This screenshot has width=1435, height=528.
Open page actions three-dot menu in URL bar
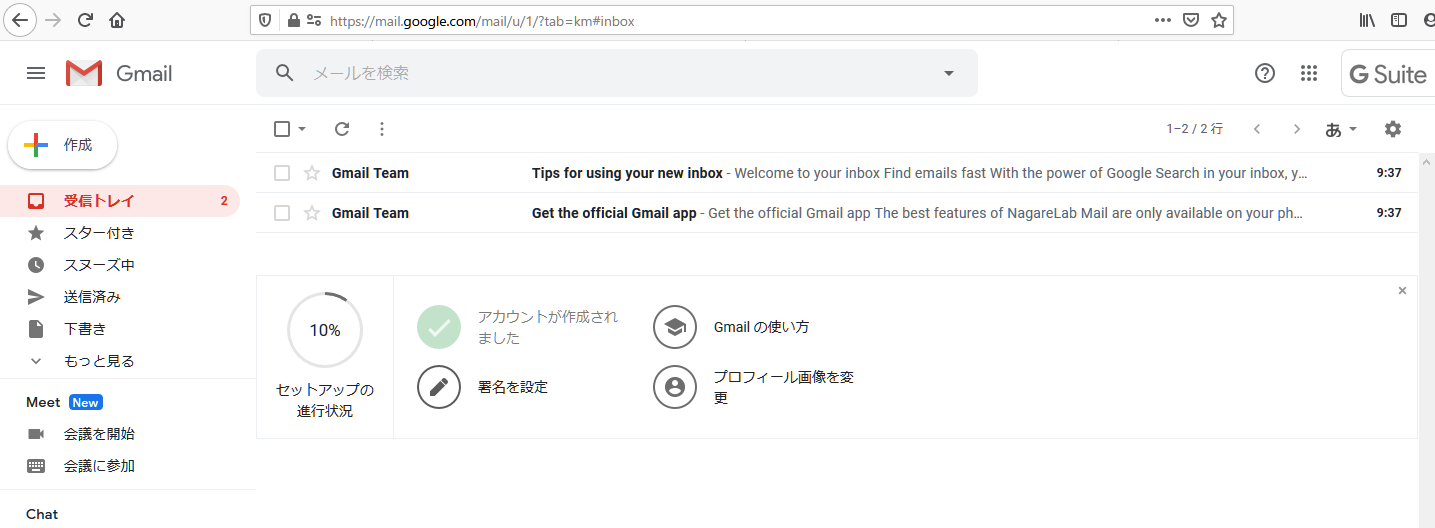point(1162,20)
